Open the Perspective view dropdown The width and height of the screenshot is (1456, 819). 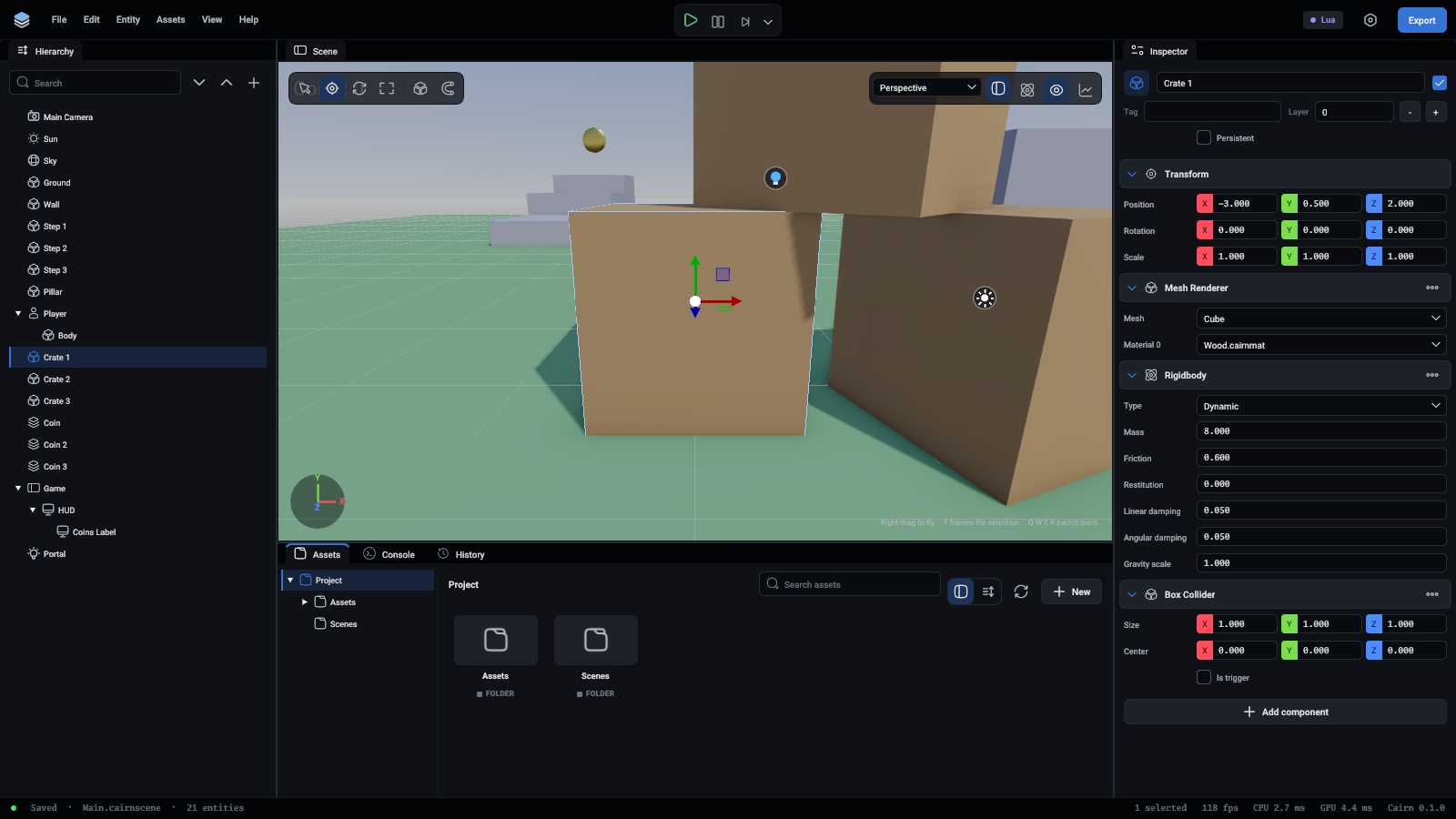click(927, 87)
